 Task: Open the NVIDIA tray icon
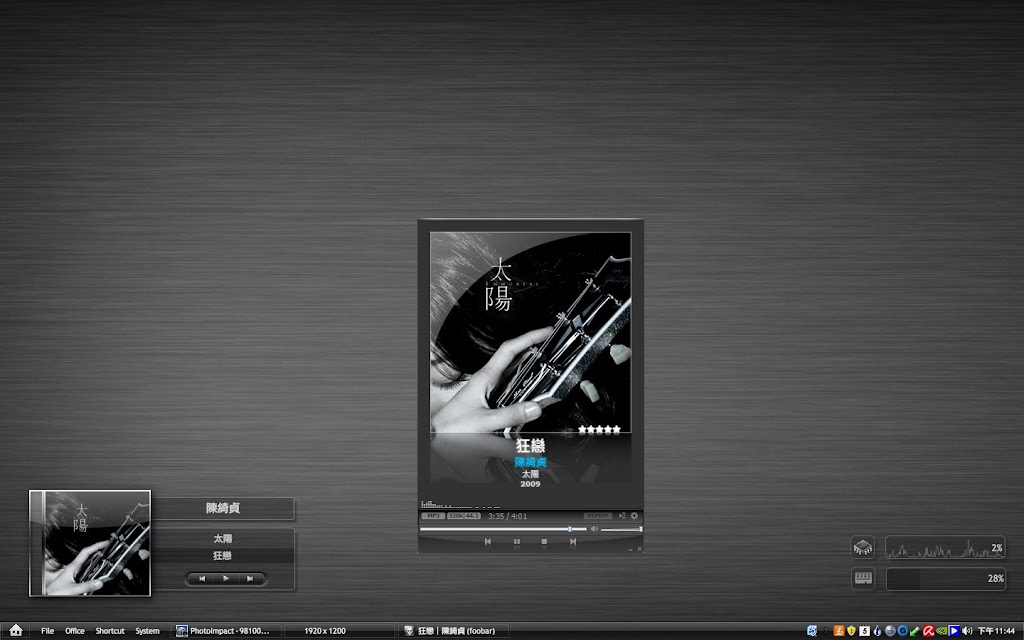coord(942,631)
